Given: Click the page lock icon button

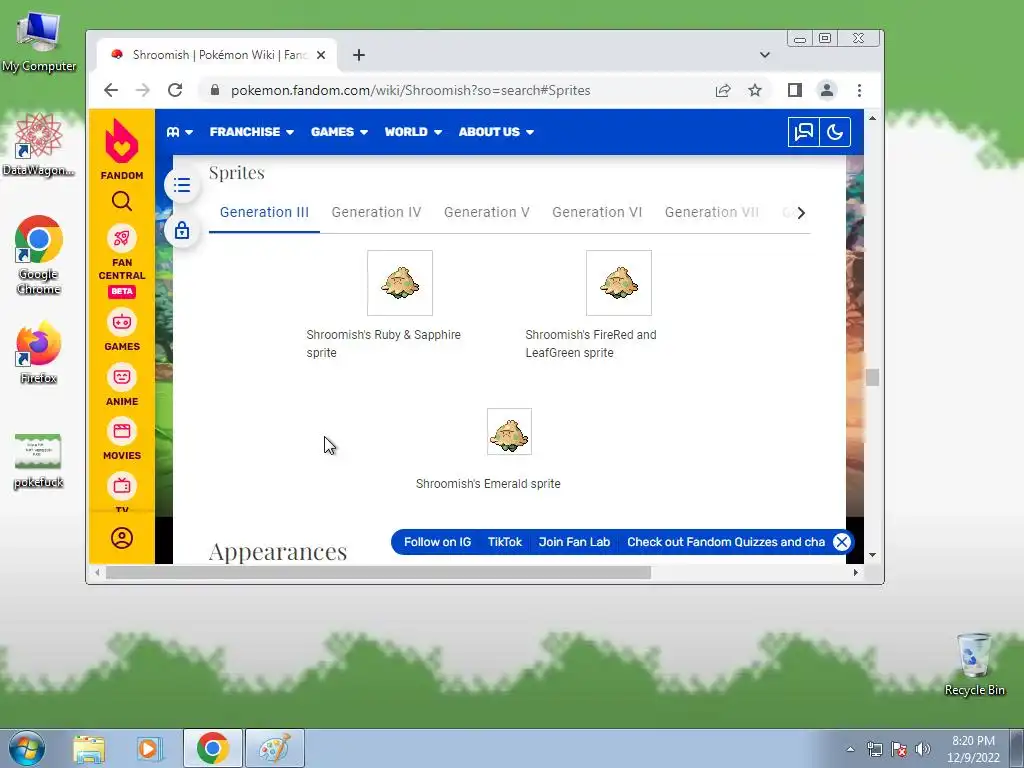Looking at the screenshot, I should tap(182, 230).
